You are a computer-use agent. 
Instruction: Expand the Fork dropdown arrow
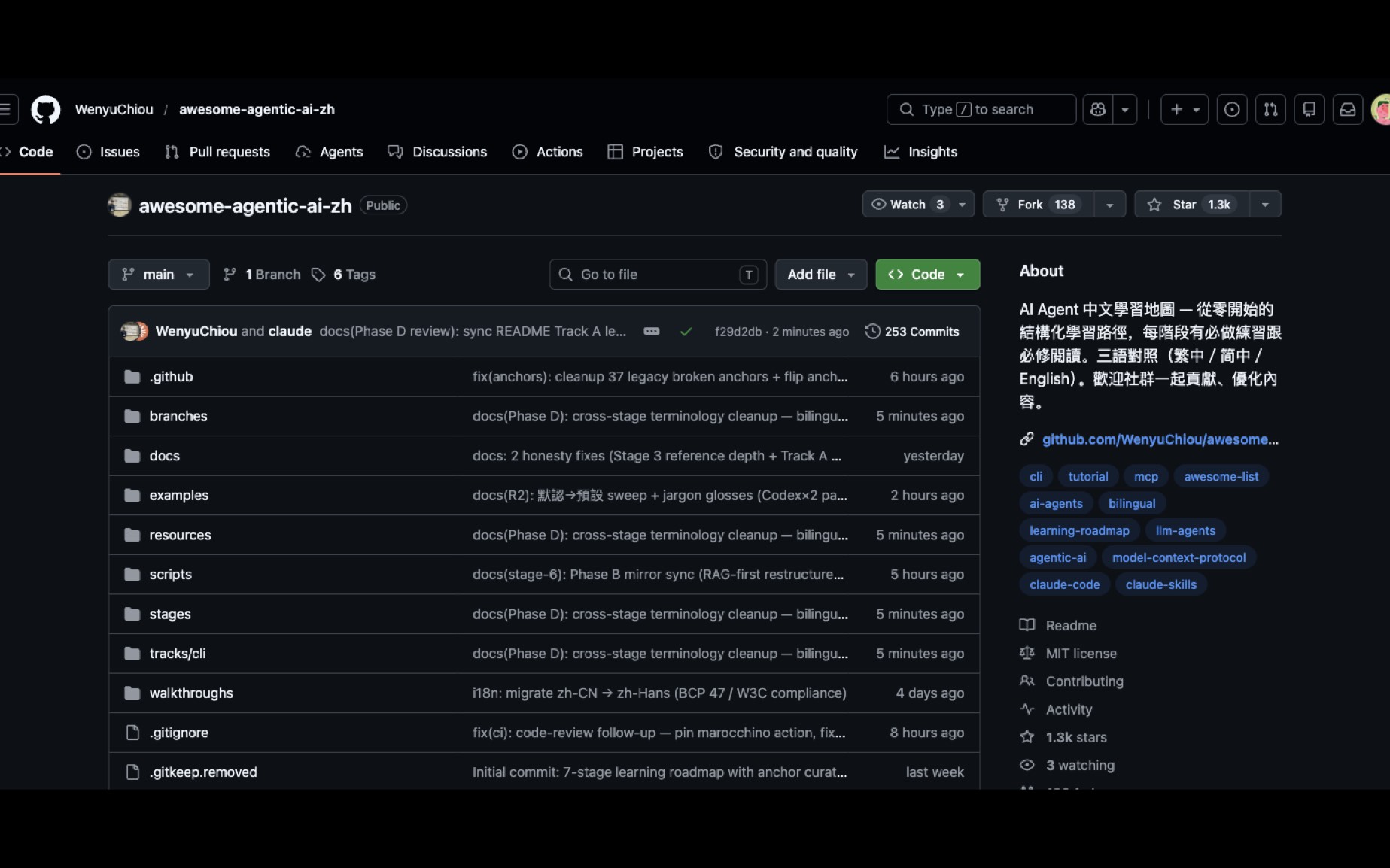tap(1109, 205)
